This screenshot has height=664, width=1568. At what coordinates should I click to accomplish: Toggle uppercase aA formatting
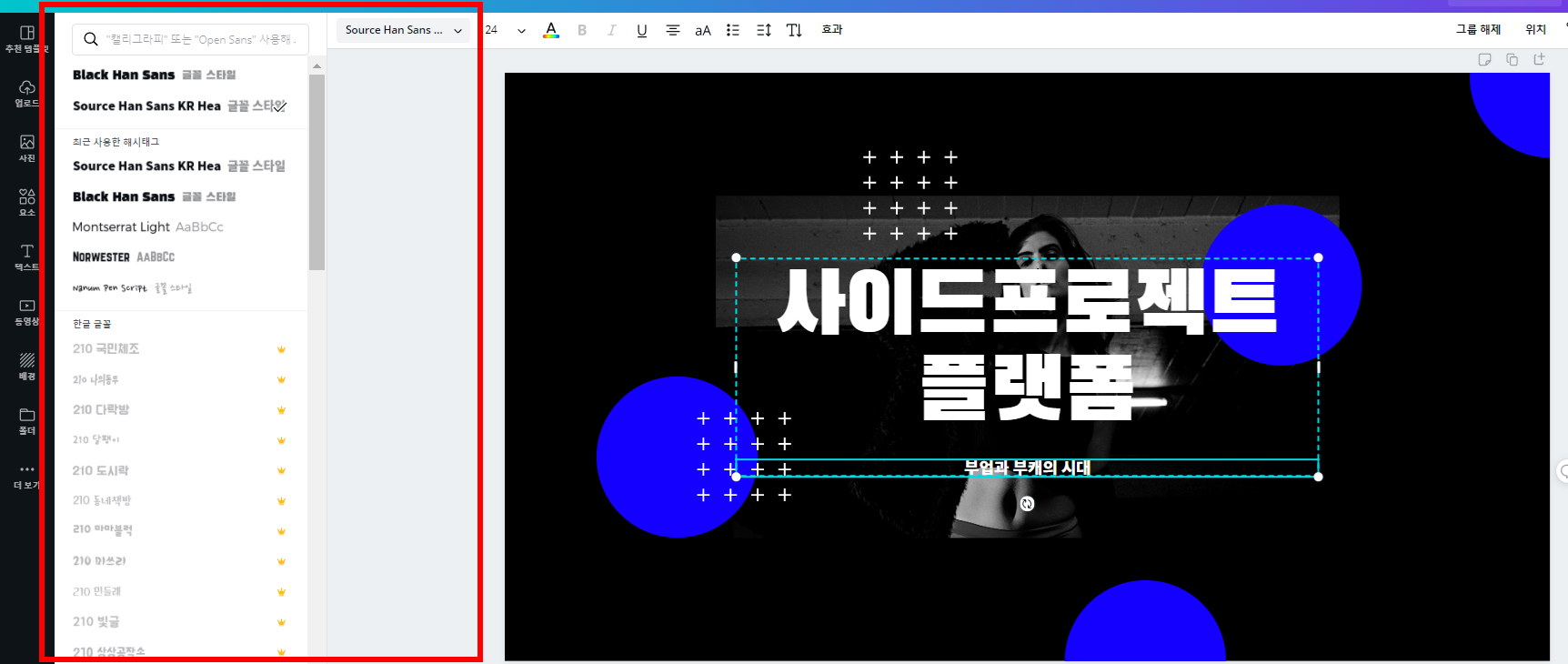click(x=703, y=30)
